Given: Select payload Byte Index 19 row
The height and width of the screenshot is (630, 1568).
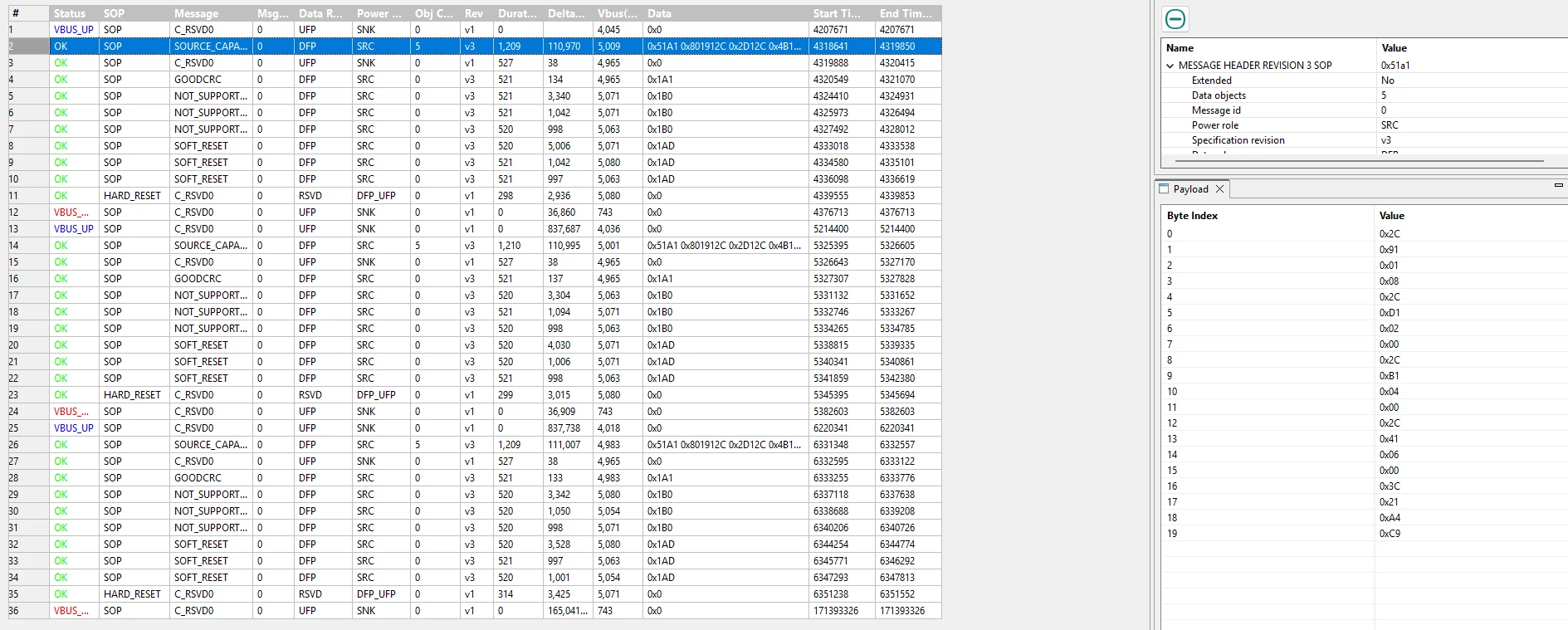Looking at the screenshot, I should 1364,534.
